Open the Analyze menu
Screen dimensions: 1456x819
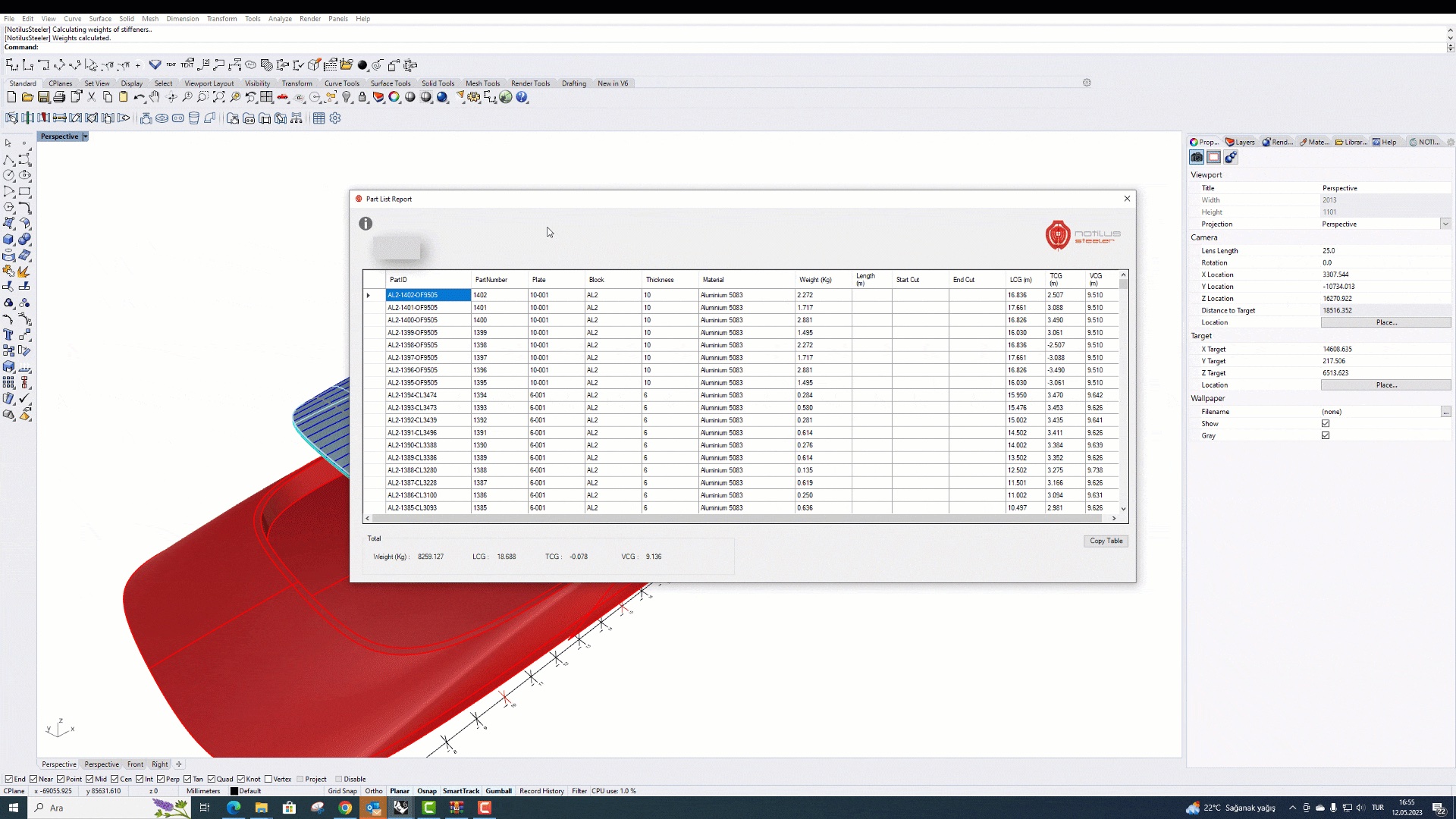pos(280,18)
